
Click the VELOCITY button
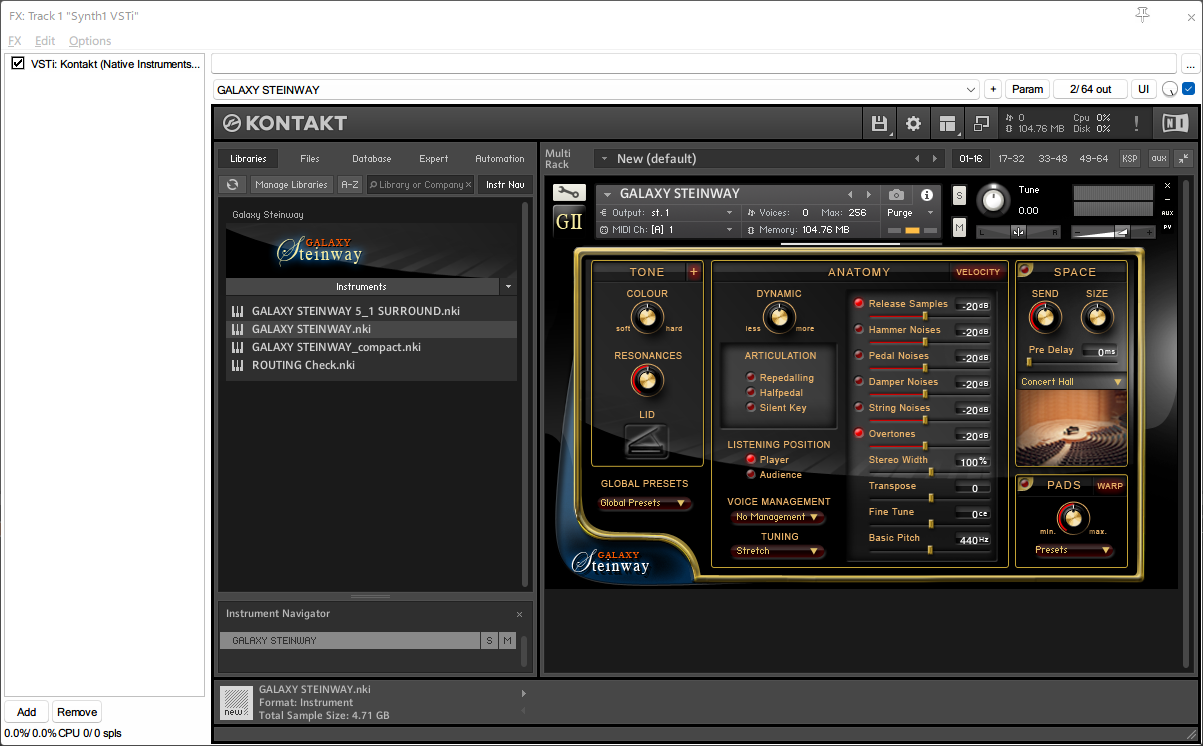978,272
